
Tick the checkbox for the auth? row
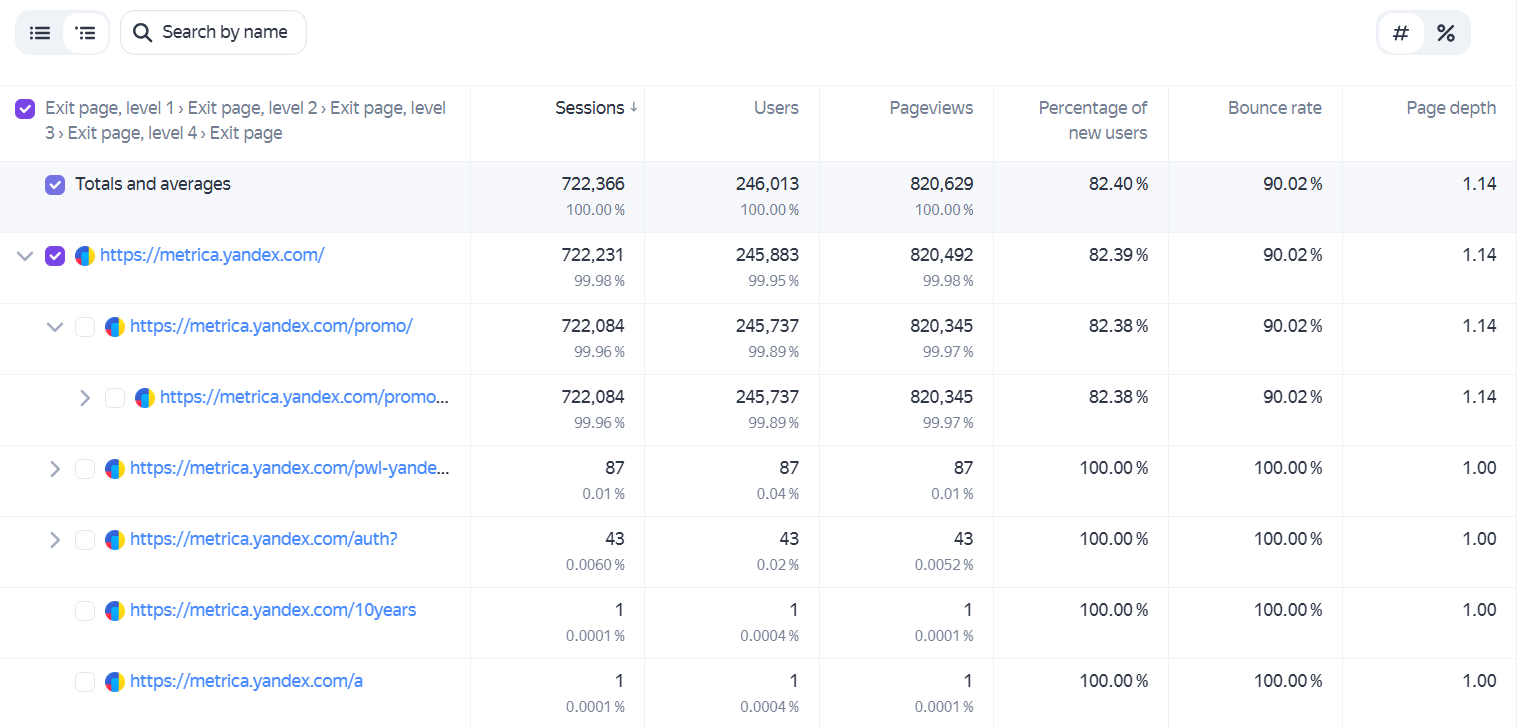85,540
